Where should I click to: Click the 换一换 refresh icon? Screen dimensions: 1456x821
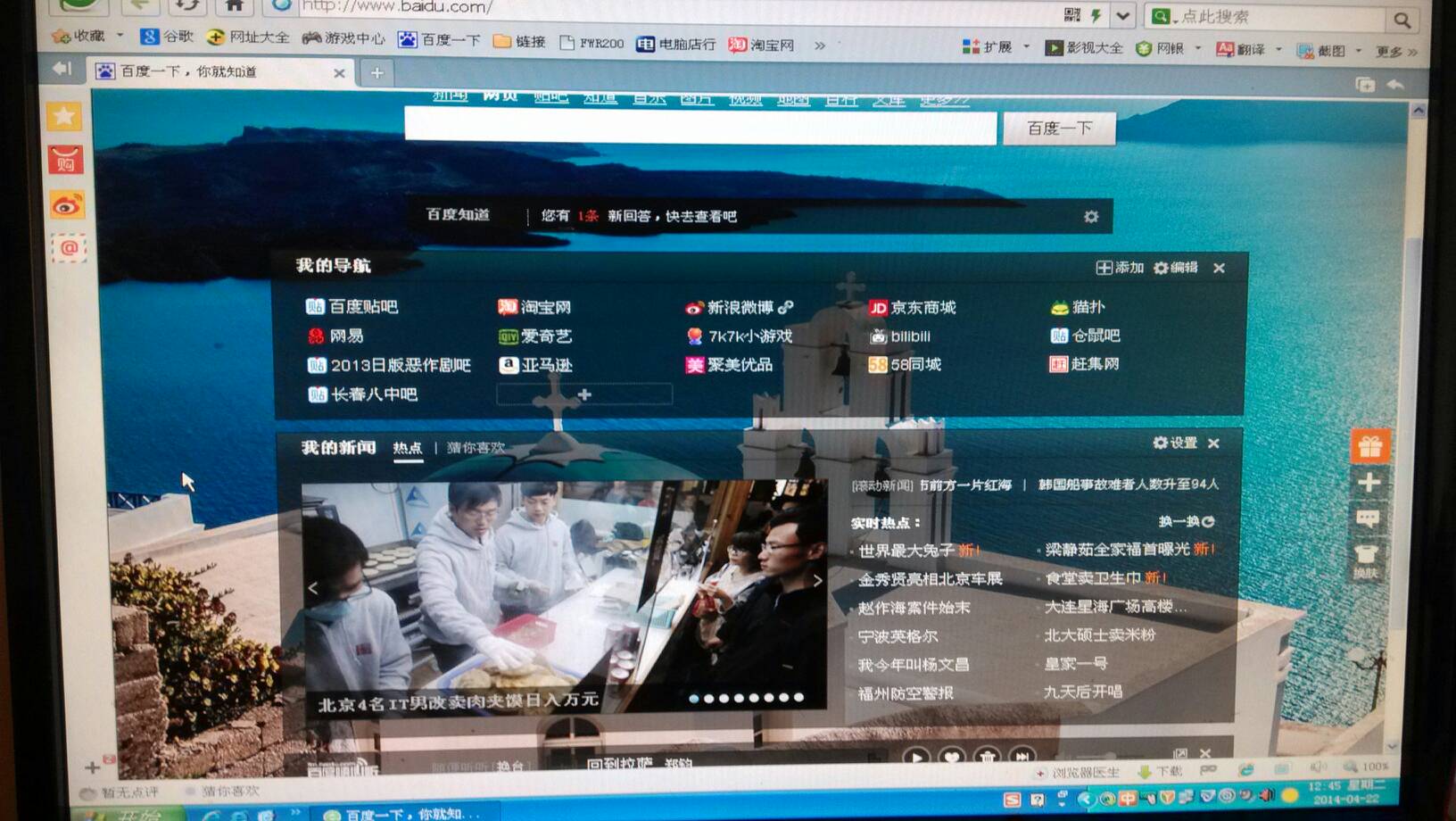tap(1208, 521)
